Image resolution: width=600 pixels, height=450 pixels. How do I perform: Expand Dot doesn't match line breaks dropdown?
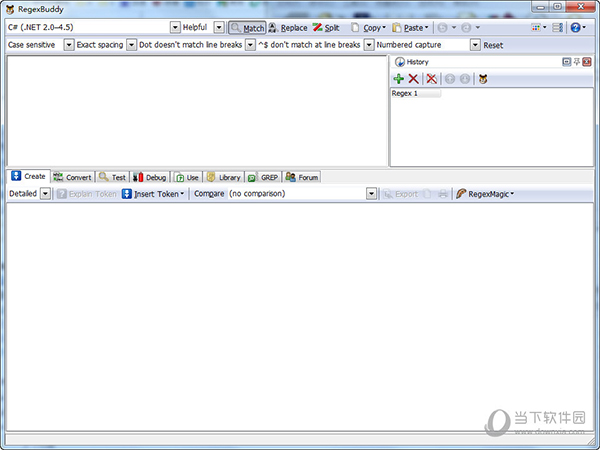tap(250, 45)
